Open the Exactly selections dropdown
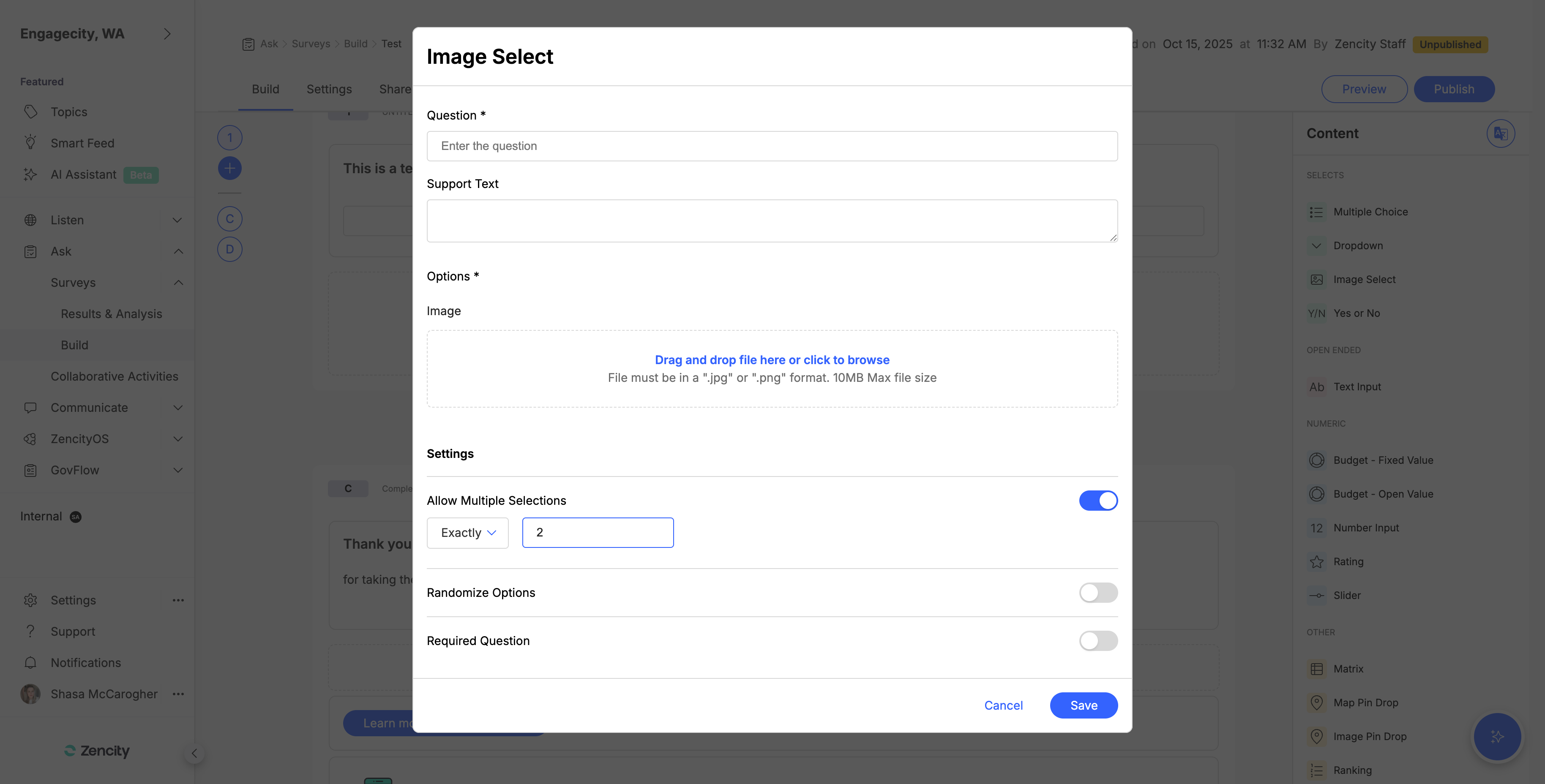The width and height of the screenshot is (1545, 784). pyautogui.click(x=467, y=532)
